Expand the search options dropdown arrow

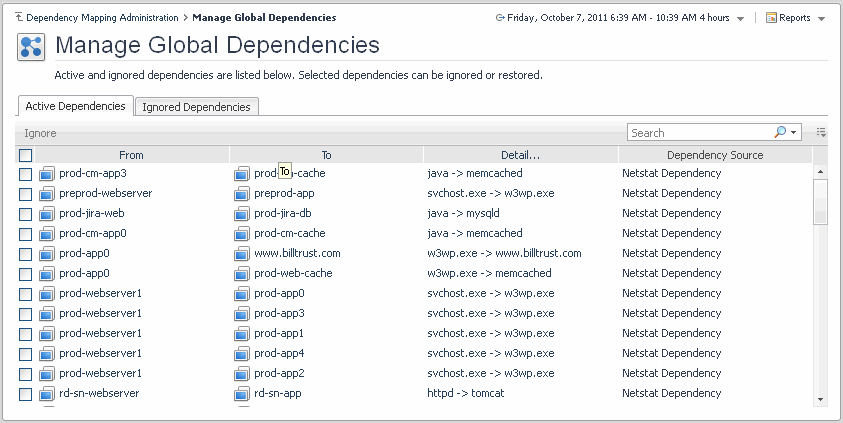click(794, 133)
